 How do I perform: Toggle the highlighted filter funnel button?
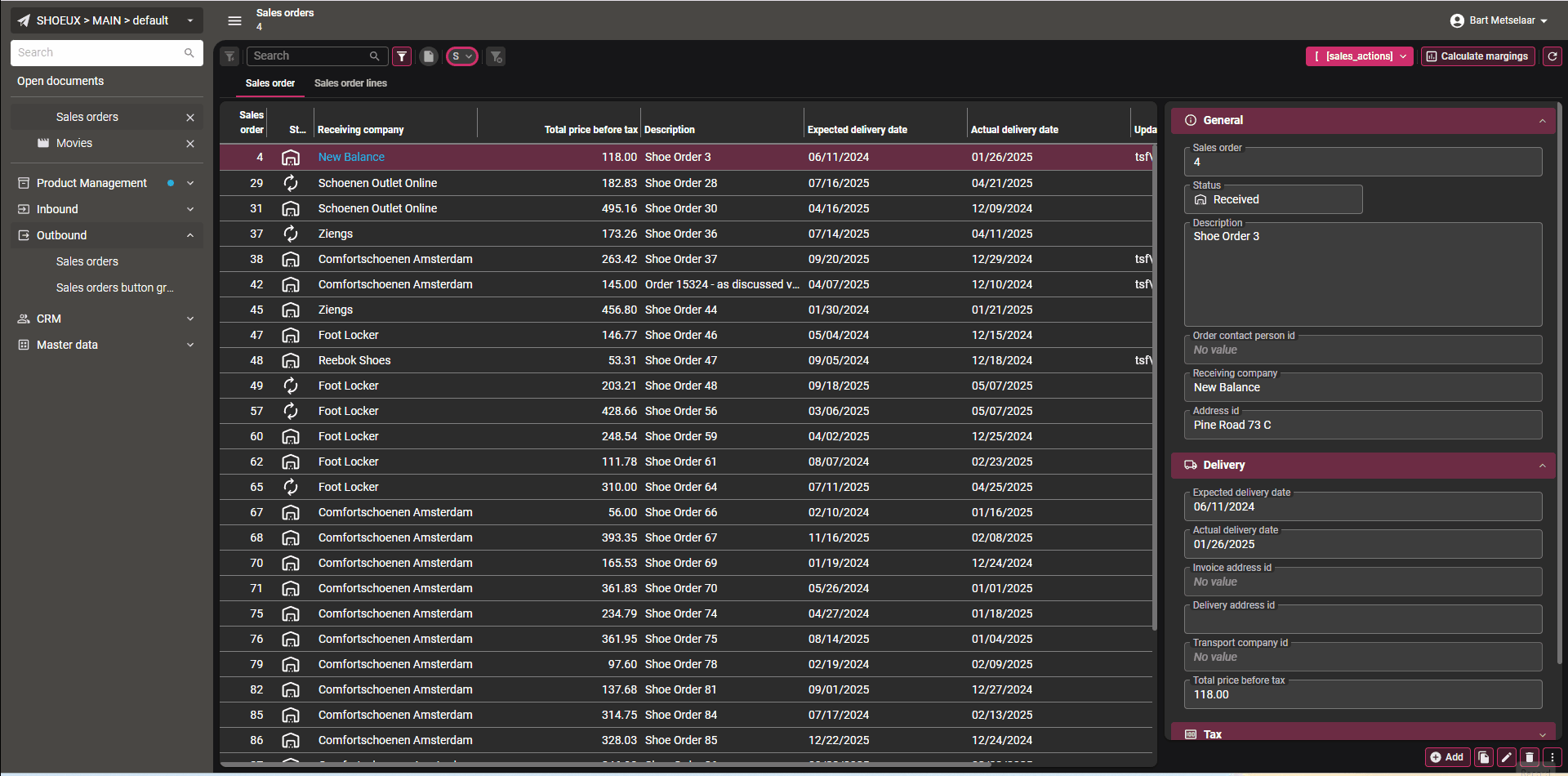[x=402, y=56]
